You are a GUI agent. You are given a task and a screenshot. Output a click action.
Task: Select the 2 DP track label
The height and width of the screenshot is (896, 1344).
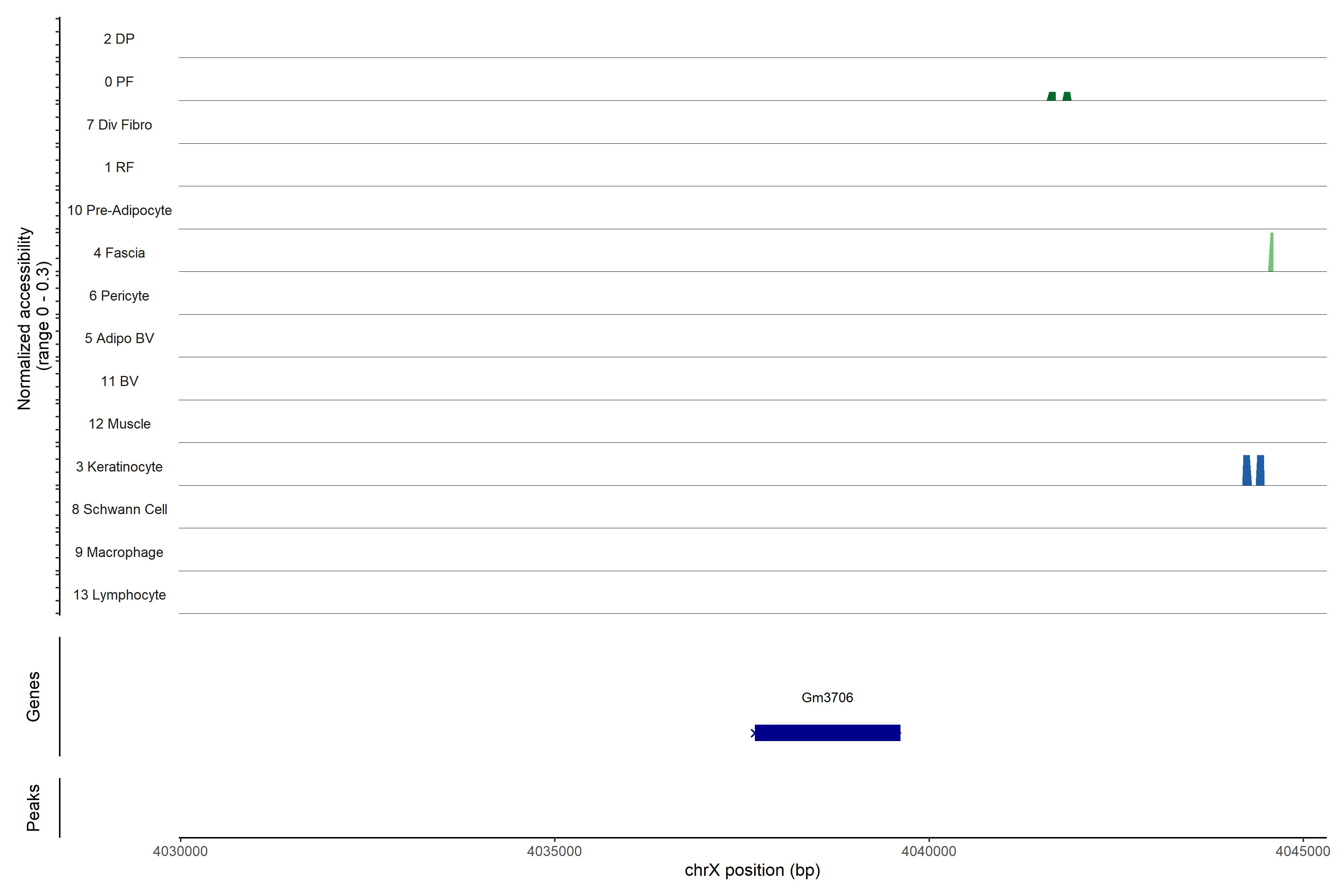119,39
